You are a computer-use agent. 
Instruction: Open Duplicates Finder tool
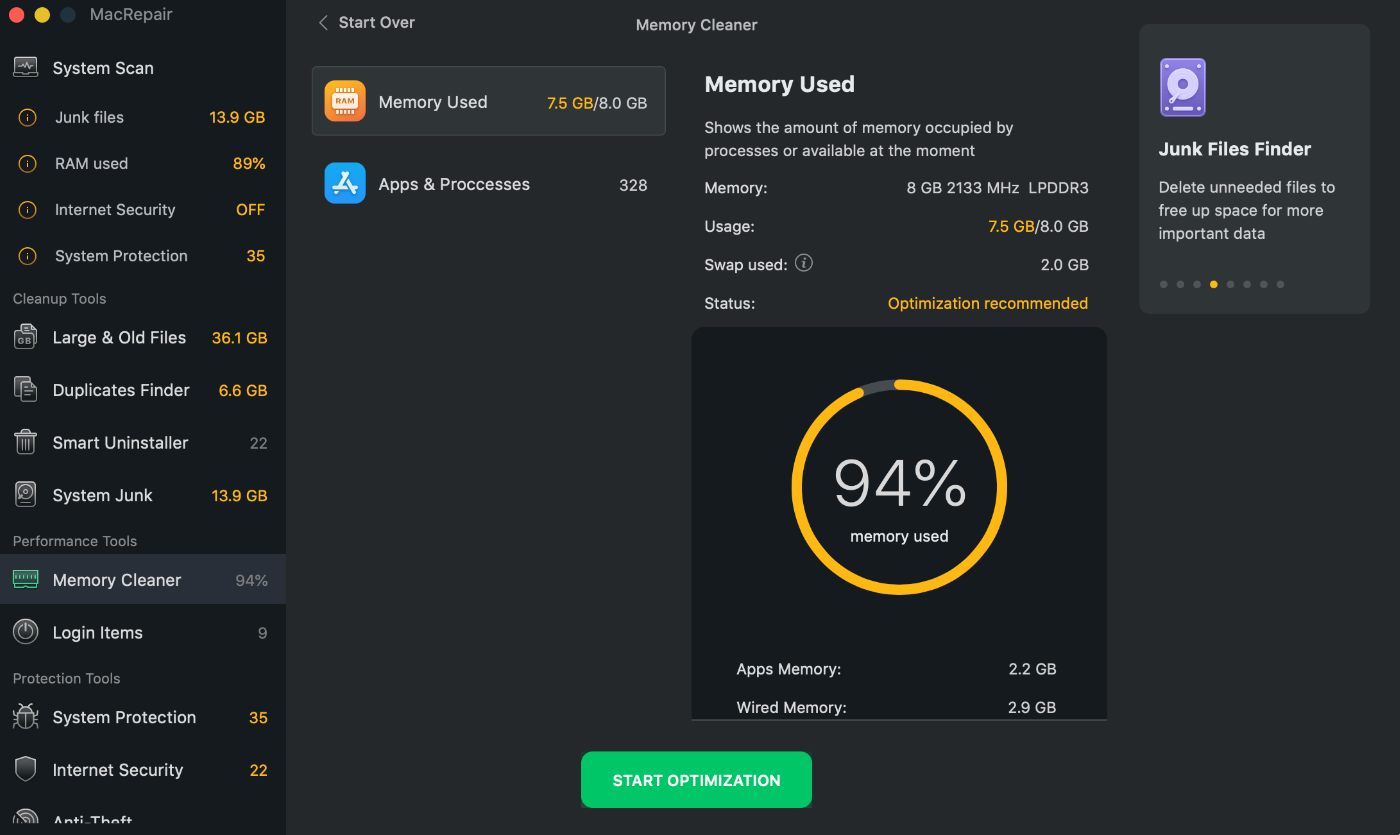(143, 390)
